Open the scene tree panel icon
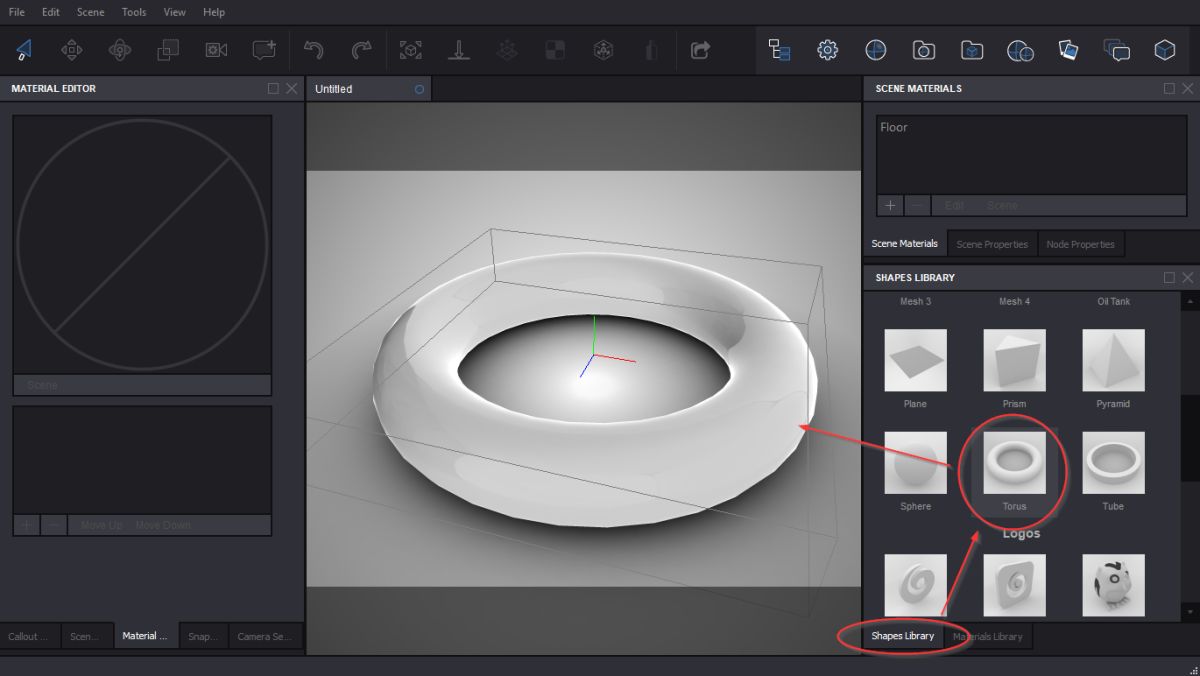1200x676 pixels. [780, 49]
